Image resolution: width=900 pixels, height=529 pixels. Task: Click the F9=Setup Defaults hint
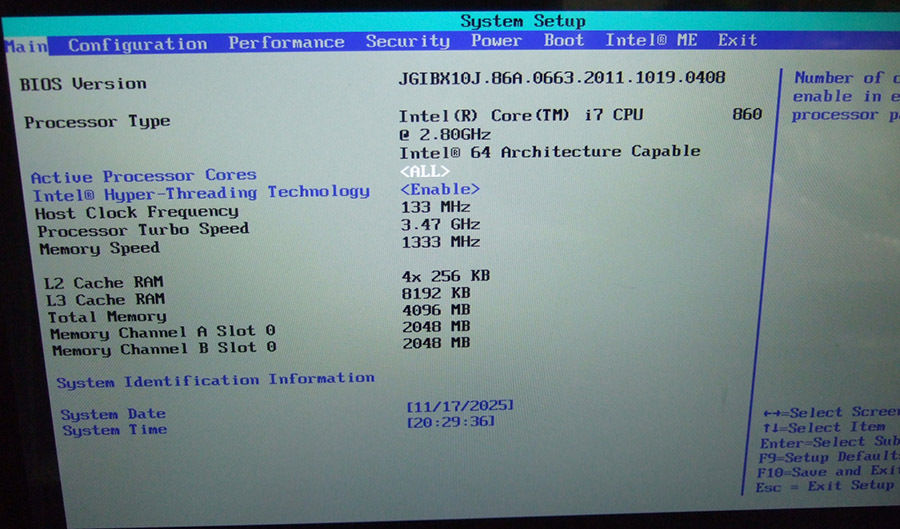pyautogui.click(x=829, y=457)
